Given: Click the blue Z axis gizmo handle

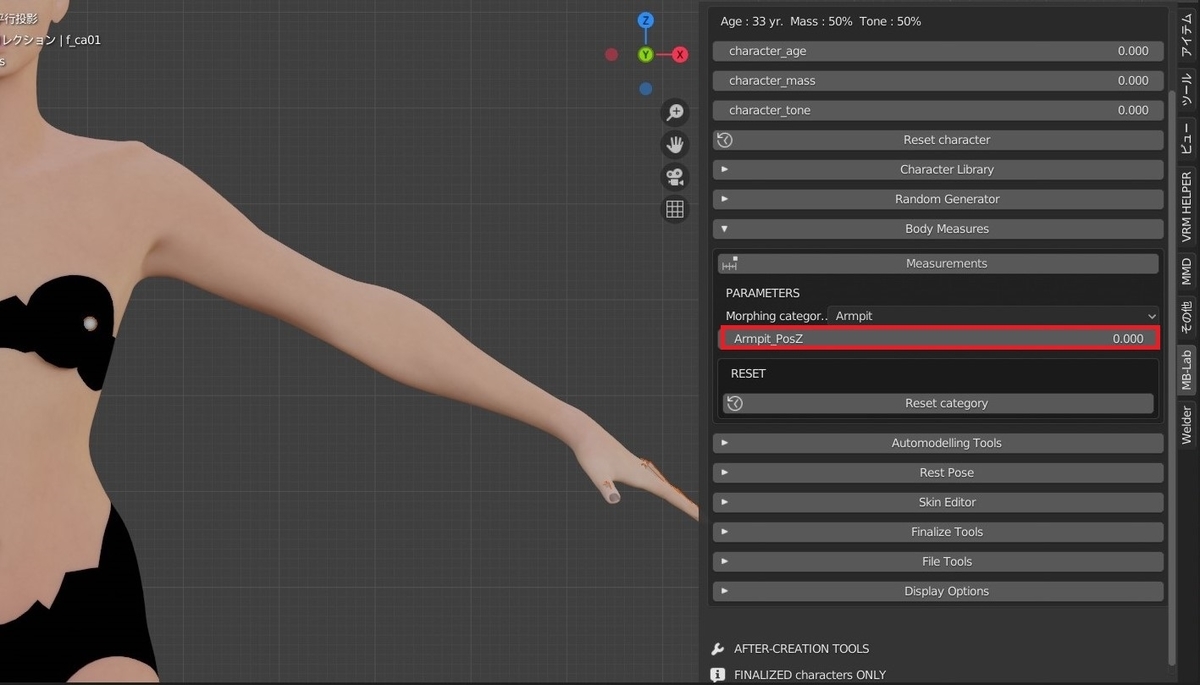Looking at the screenshot, I should [x=646, y=21].
